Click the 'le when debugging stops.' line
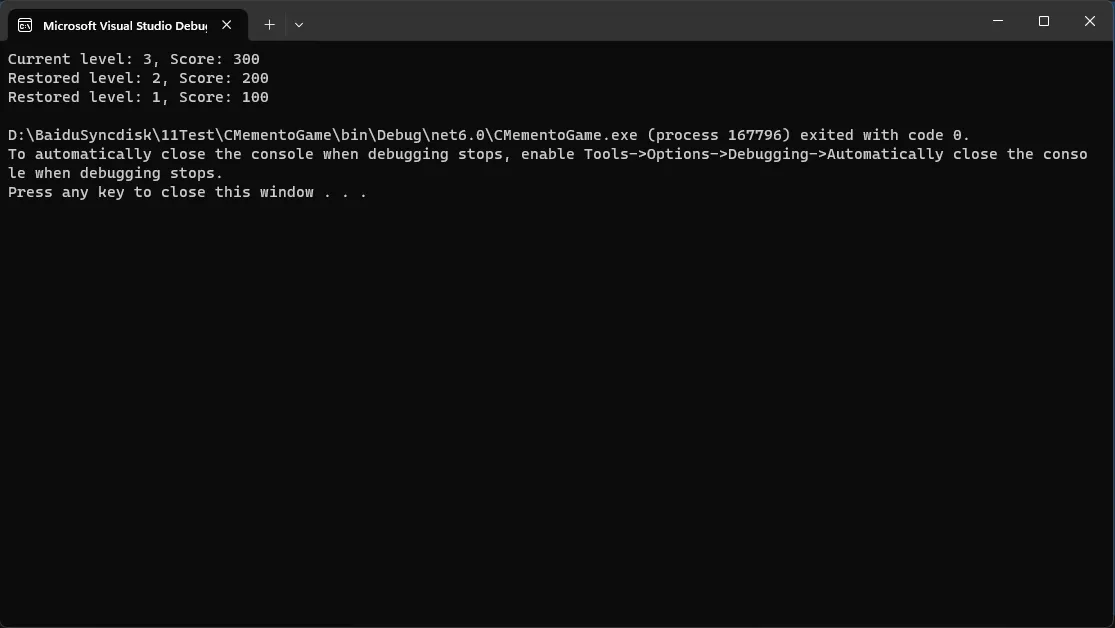The width and height of the screenshot is (1115, 628). (x=115, y=174)
